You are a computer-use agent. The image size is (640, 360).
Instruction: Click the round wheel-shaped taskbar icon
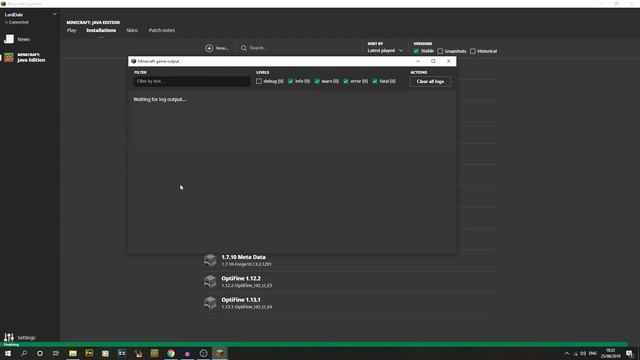(203, 353)
